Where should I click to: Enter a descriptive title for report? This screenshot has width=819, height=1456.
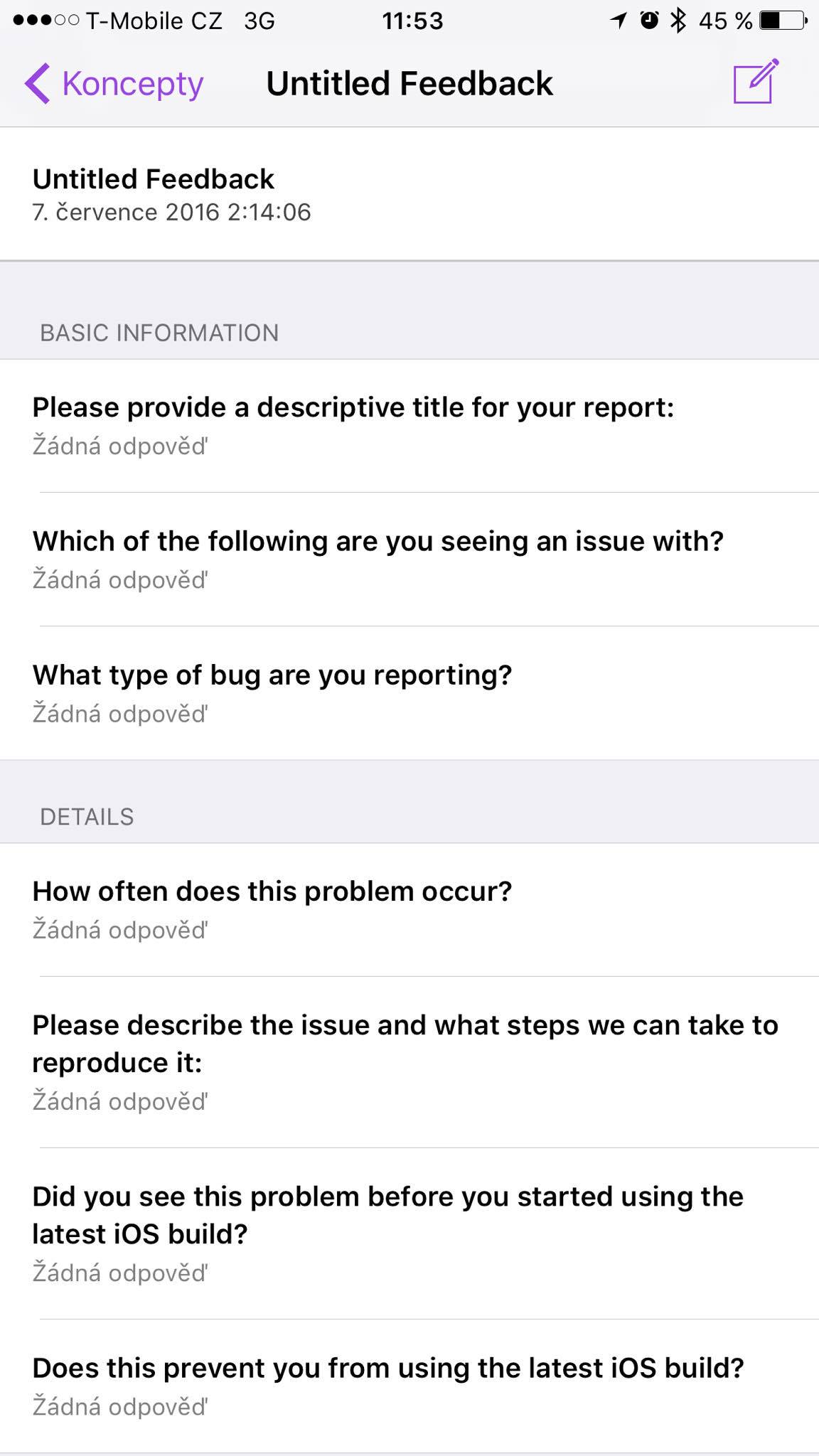409,425
